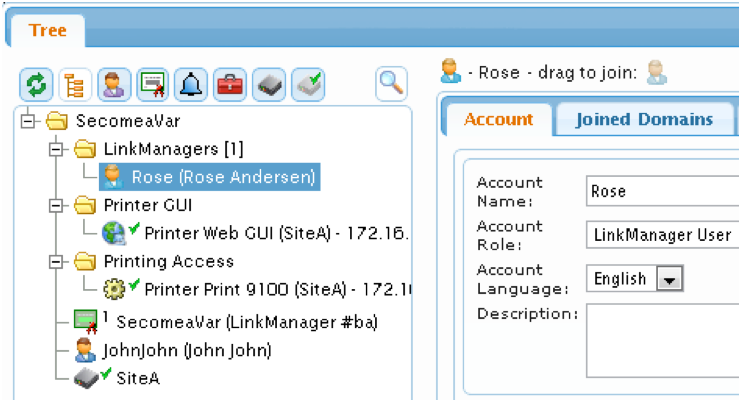Open the Joined Domains tab
This screenshot has width=746, height=407.
point(644,119)
